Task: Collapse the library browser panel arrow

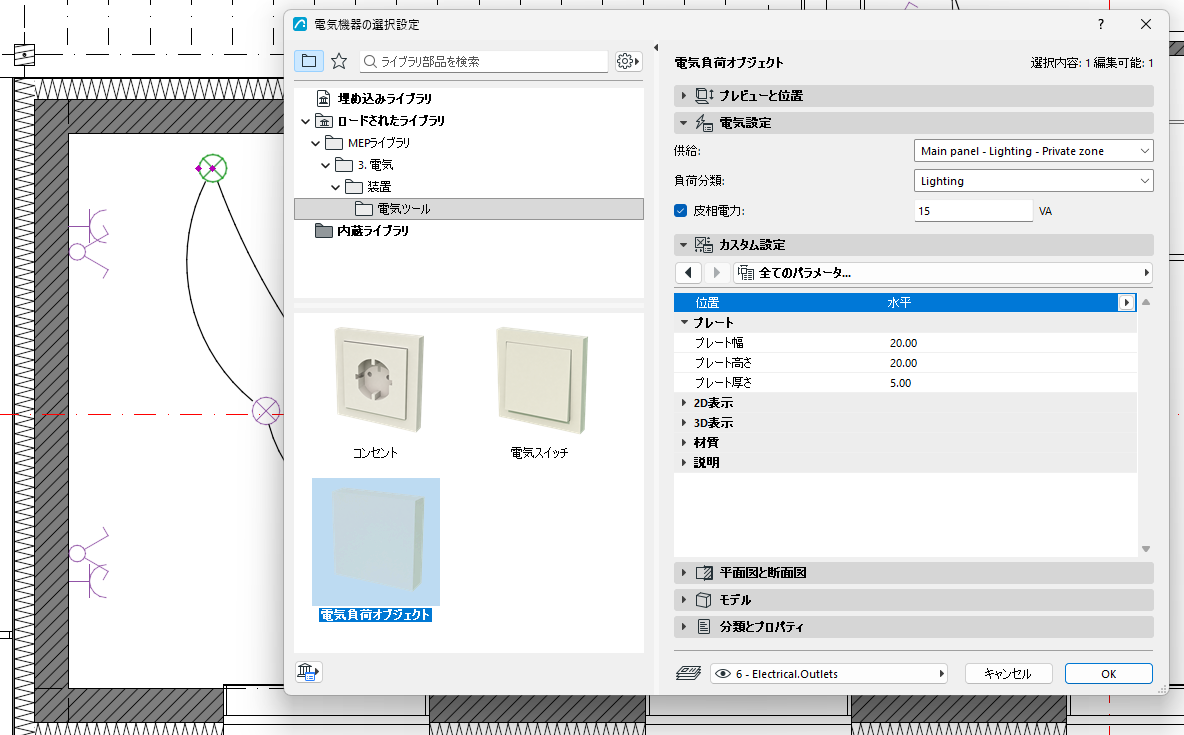Action: point(655,48)
